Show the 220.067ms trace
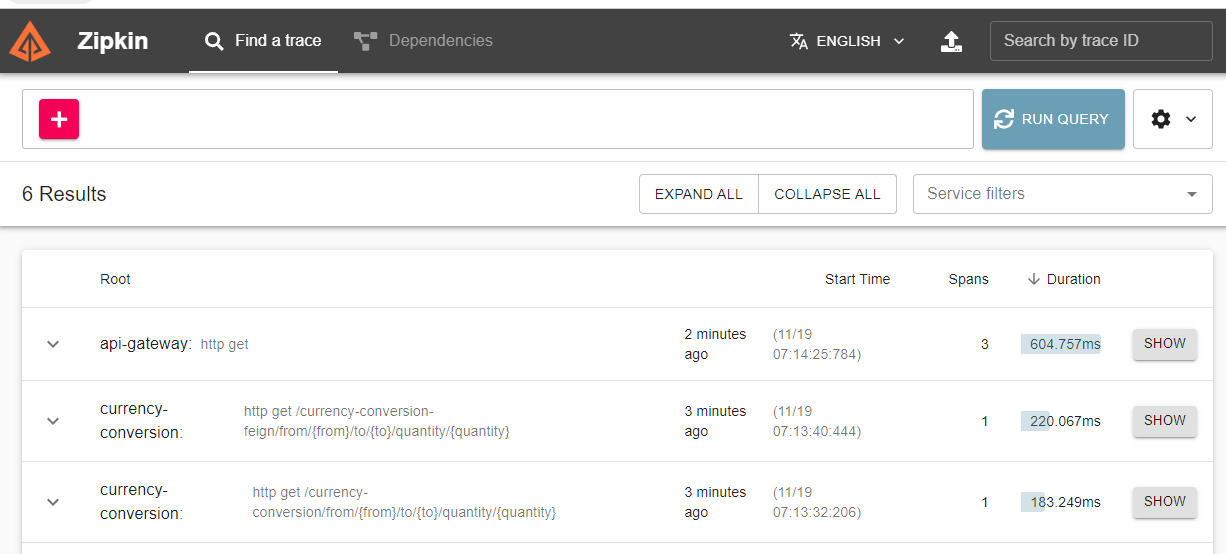Viewport: 1226px width, 554px height. [x=1165, y=421]
